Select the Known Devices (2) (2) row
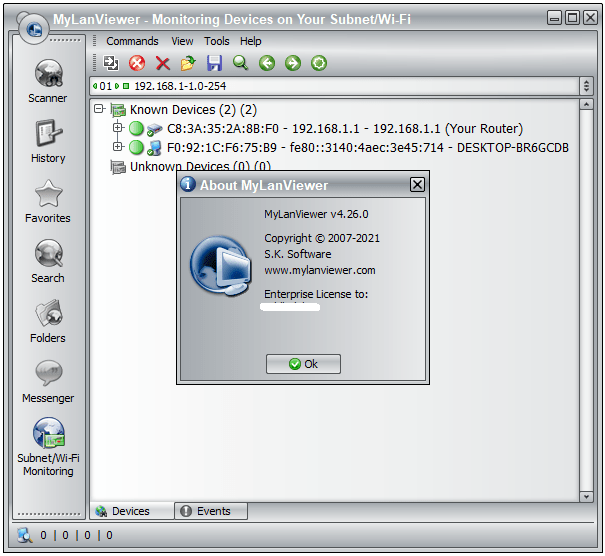The width and height of the screenshot is (605, 556). [193, 110]
